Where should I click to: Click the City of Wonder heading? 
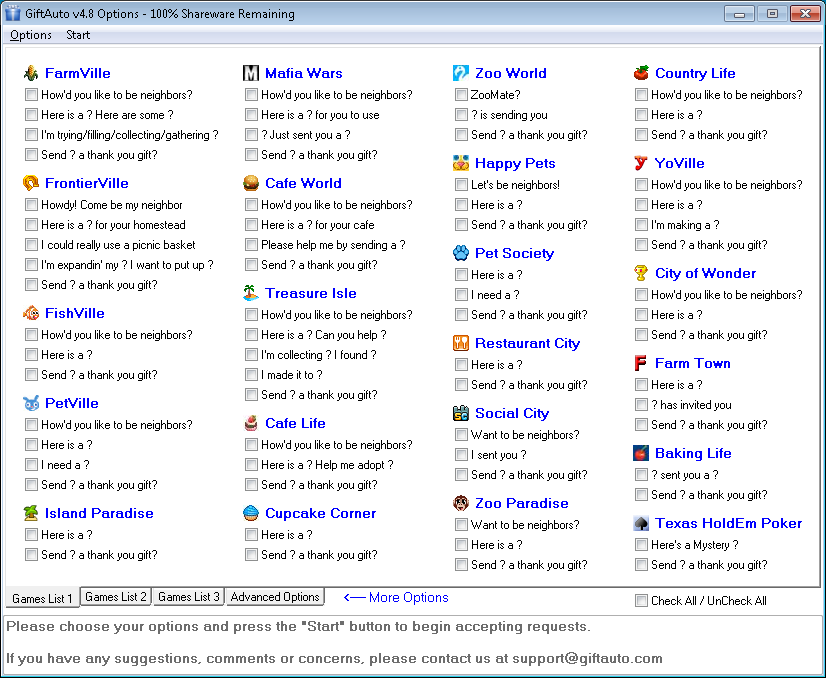(705, 273)
